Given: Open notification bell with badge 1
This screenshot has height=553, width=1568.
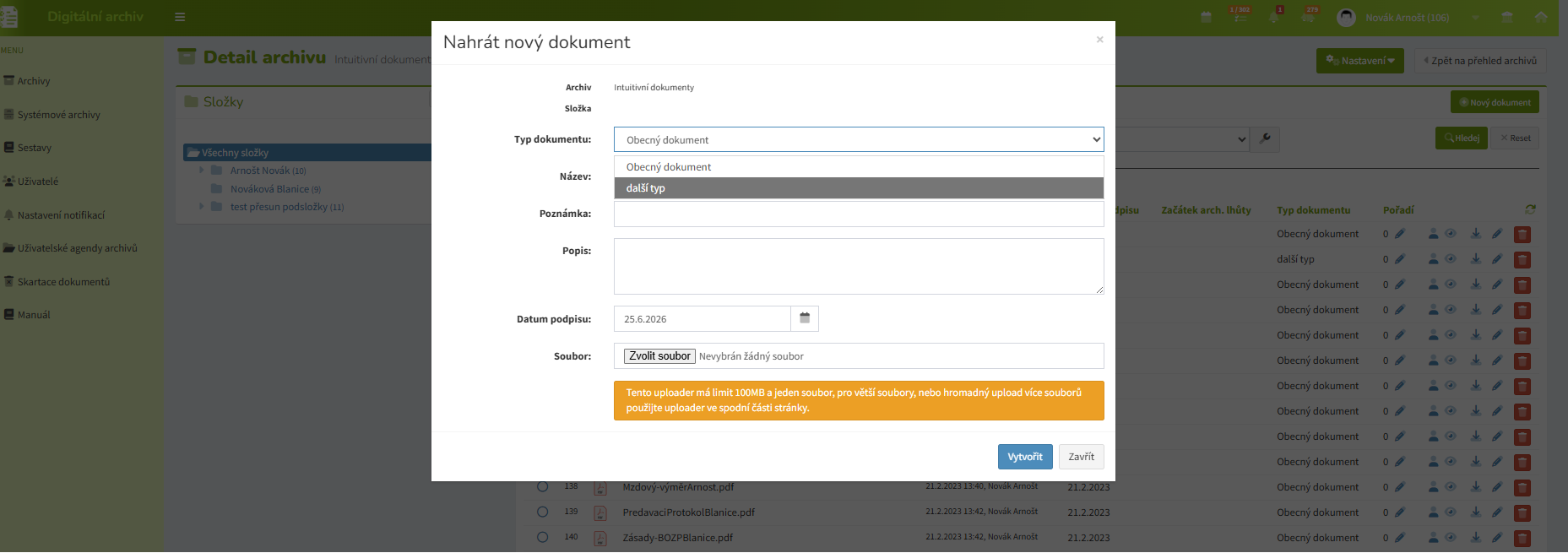Looking at the screenshot, I should (x=1274, y=17).
